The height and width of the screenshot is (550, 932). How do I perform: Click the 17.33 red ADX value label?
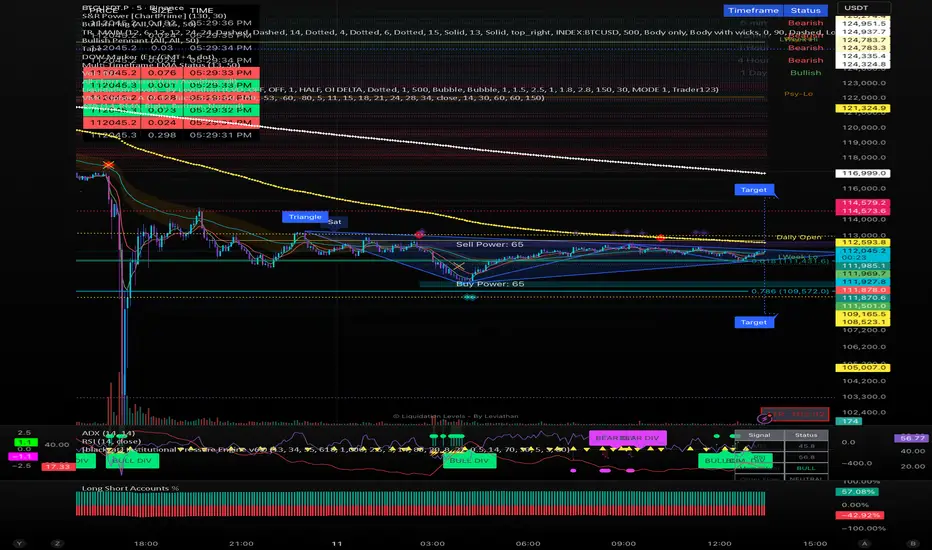[58, 467]
